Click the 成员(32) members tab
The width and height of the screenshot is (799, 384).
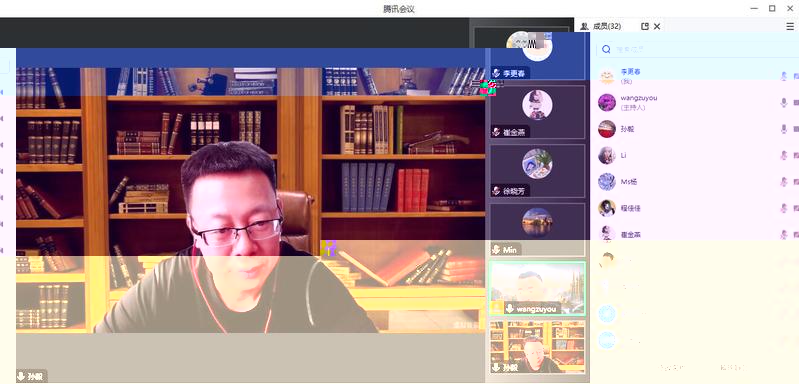click(x=601, y=26)
